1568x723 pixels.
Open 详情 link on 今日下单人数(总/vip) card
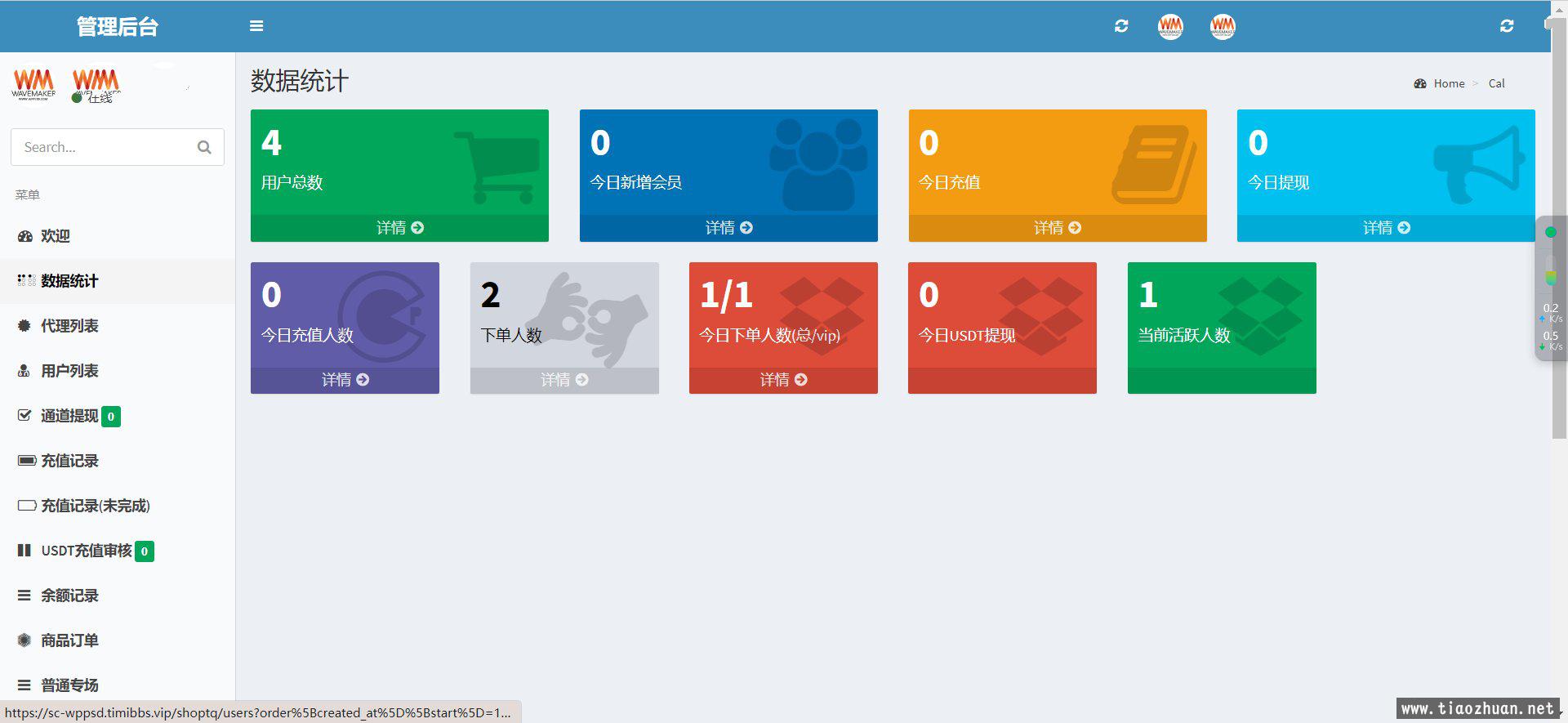click(783, 380)
